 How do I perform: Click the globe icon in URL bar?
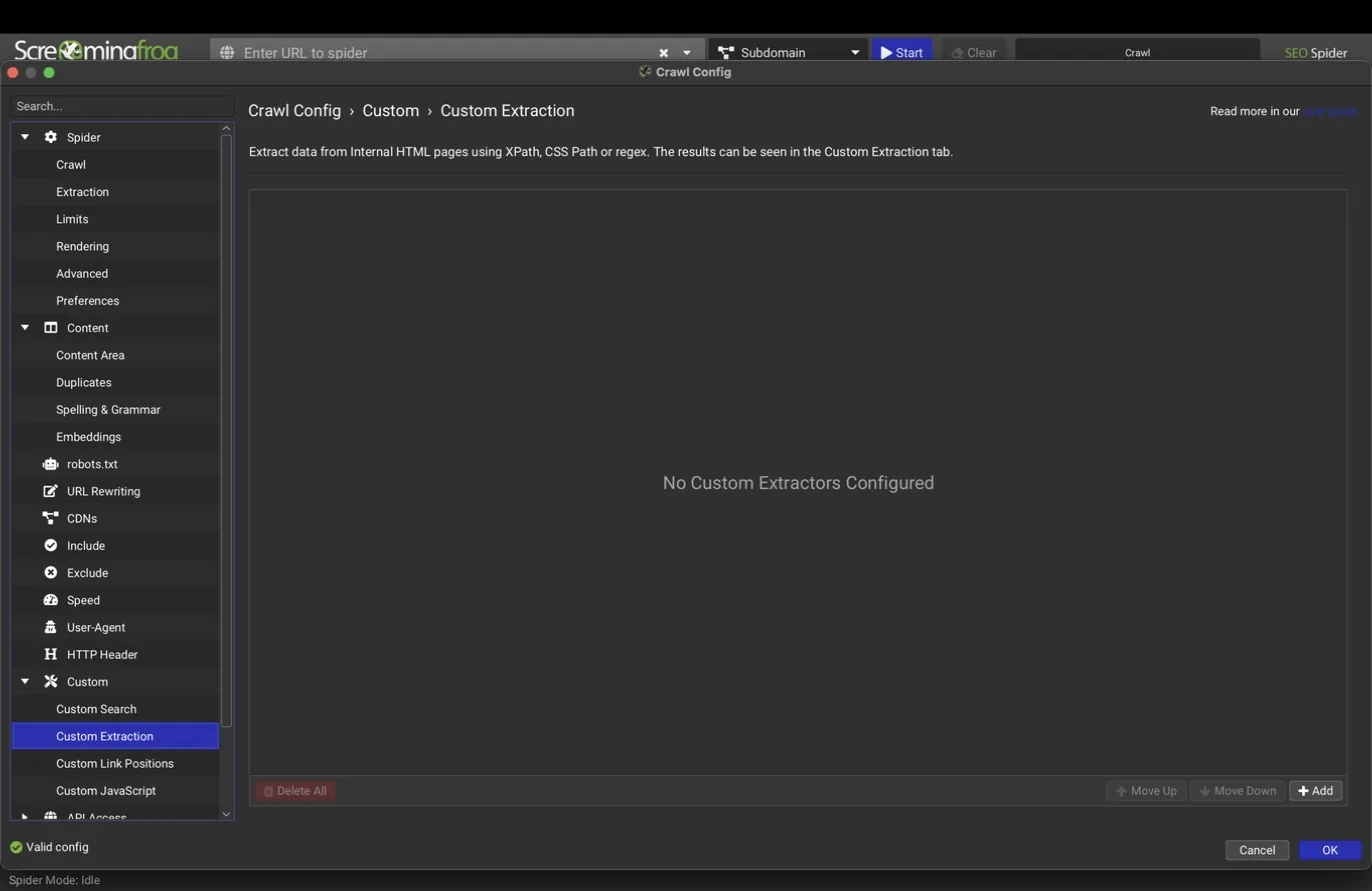click(227, 52)
